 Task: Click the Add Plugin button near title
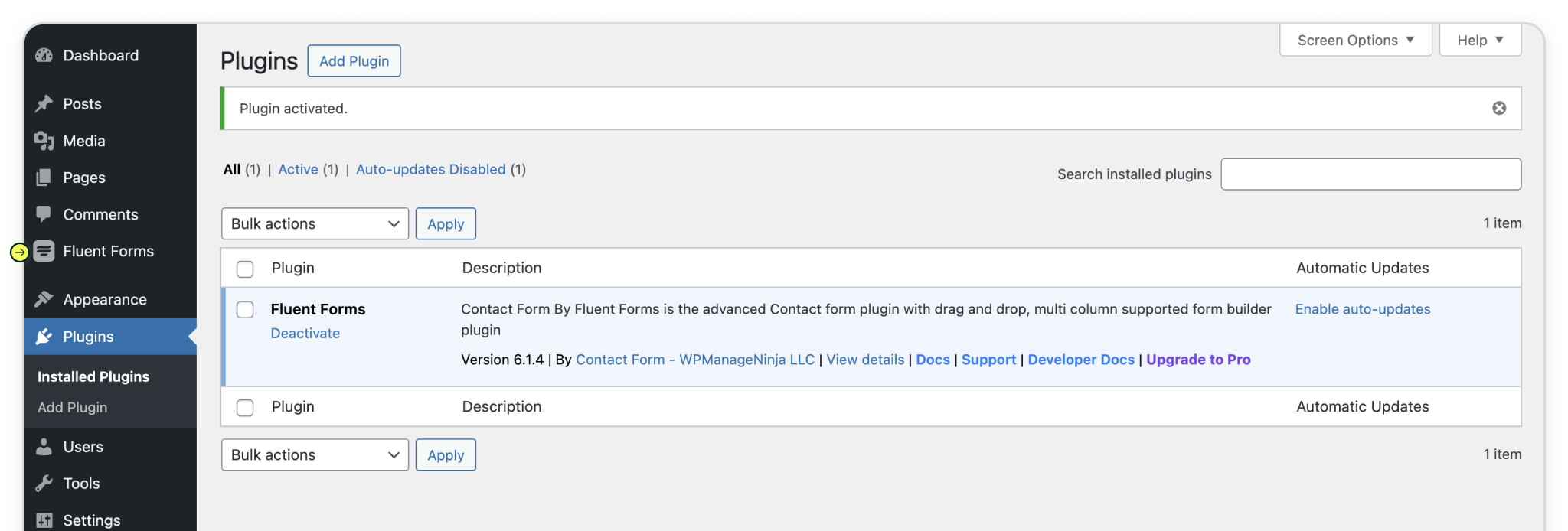[x=354, y=60]
